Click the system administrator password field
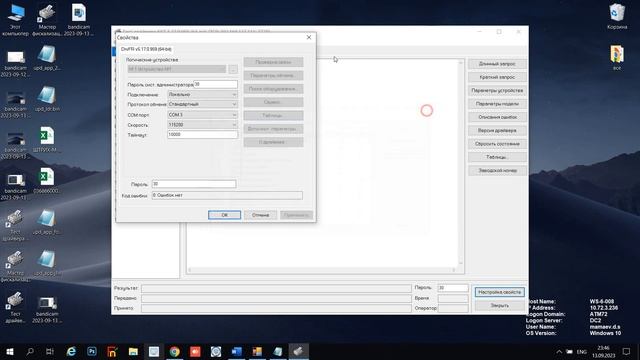This screenshot has height=360, width=640. pyautogui.click(x=216, y=84)
